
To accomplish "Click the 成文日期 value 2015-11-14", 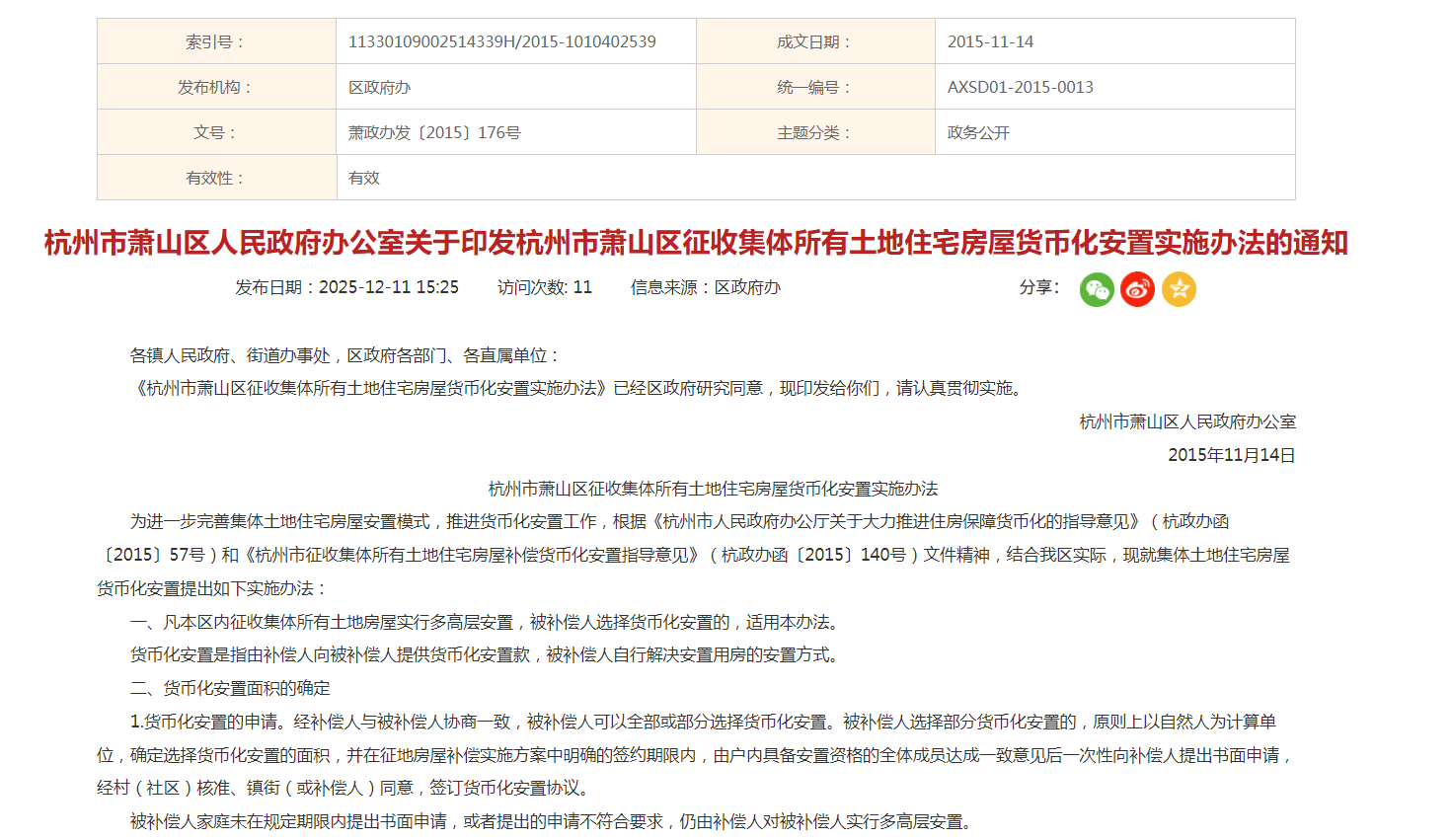I will coord(990,41).
